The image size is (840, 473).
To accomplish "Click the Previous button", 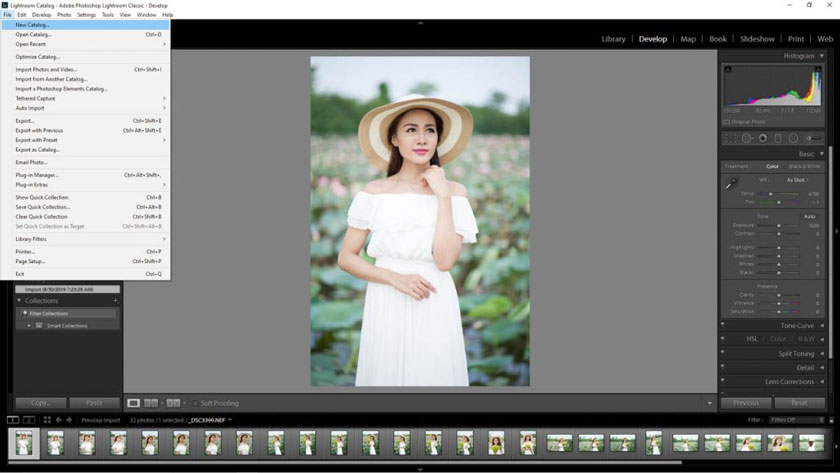I will [x=746, y=403].
